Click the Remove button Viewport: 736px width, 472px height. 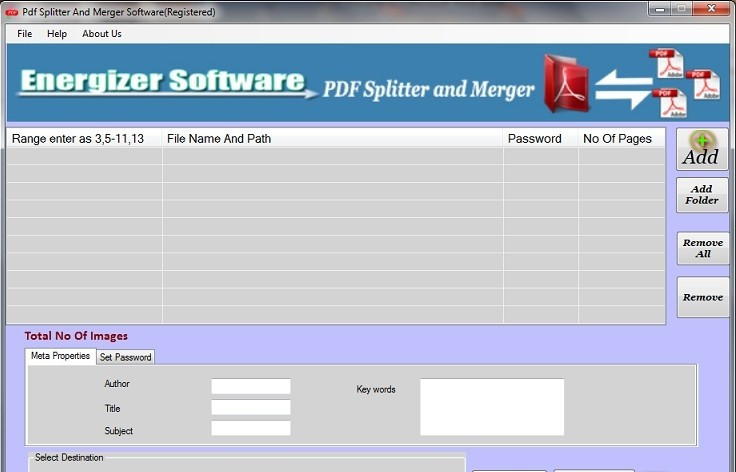[702, 297]
